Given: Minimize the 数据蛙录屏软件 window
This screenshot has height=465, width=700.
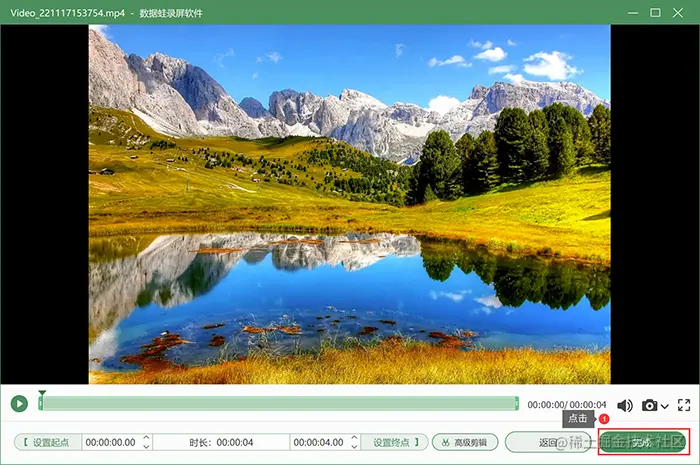Looking at the screenshot, I should pos(633,13).
